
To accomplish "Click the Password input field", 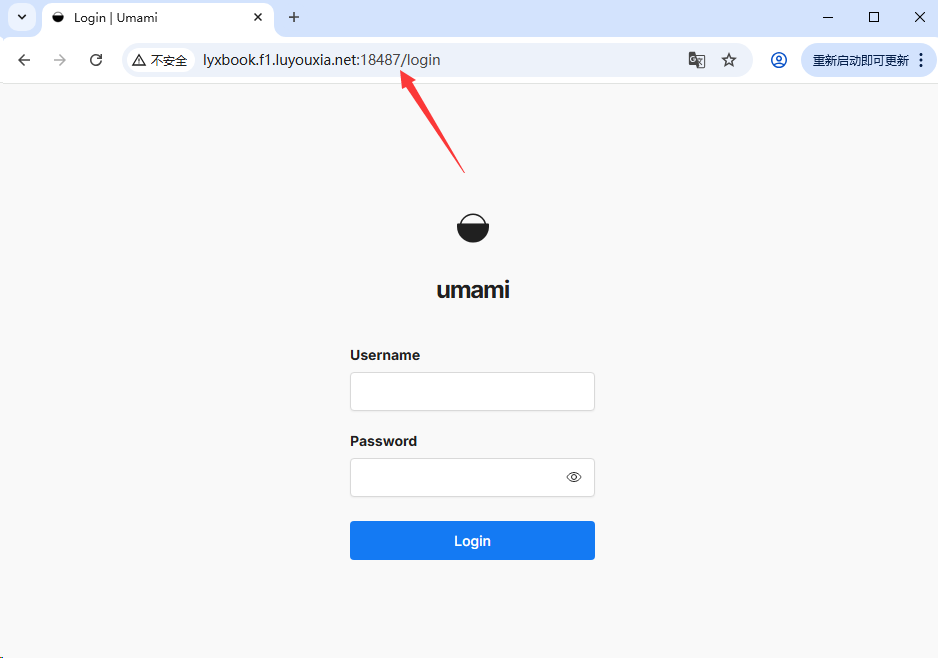I will coord(472,477).
